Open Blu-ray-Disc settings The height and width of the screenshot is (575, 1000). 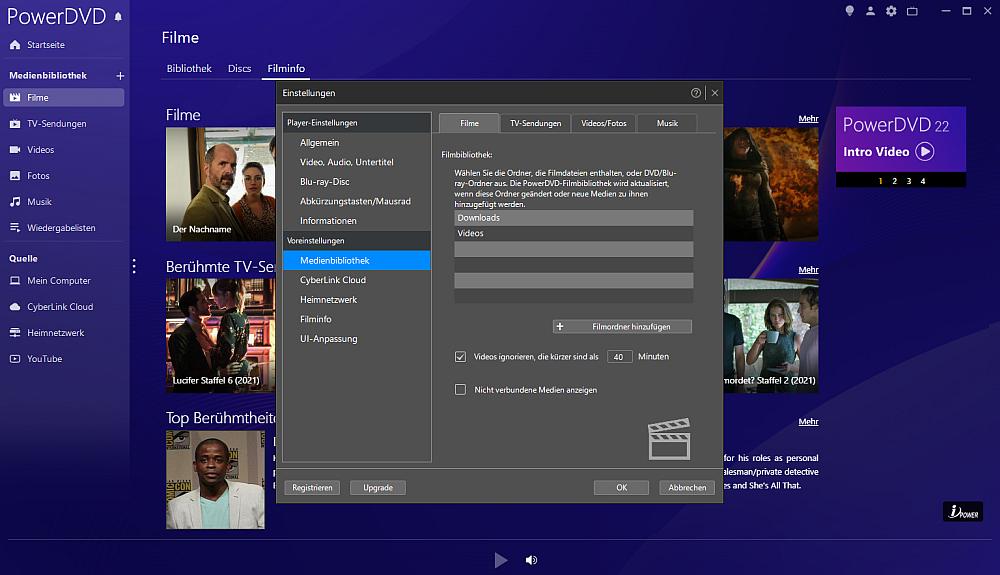tap(357, 182)
